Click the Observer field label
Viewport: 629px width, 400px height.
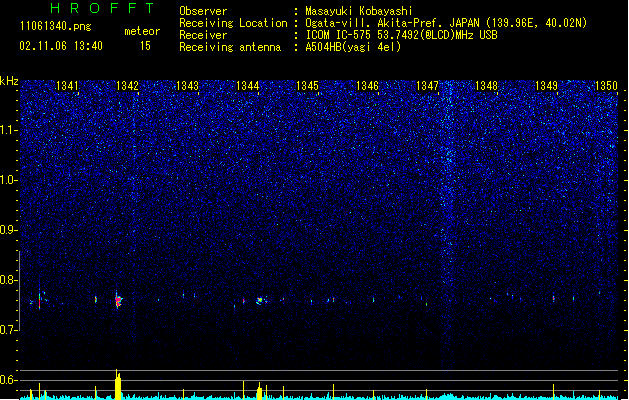coord(203,11)
